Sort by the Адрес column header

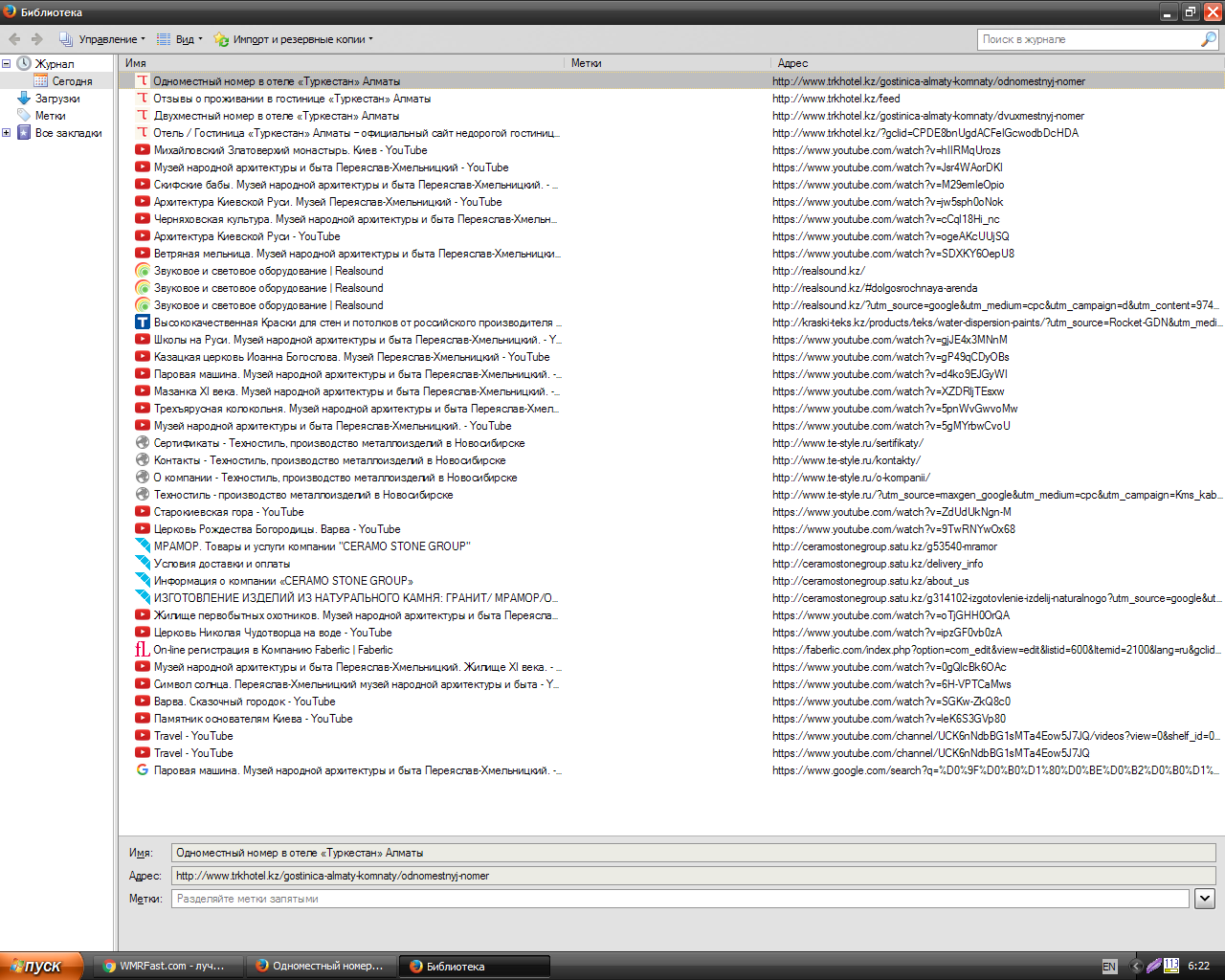(x=997, y=63)
